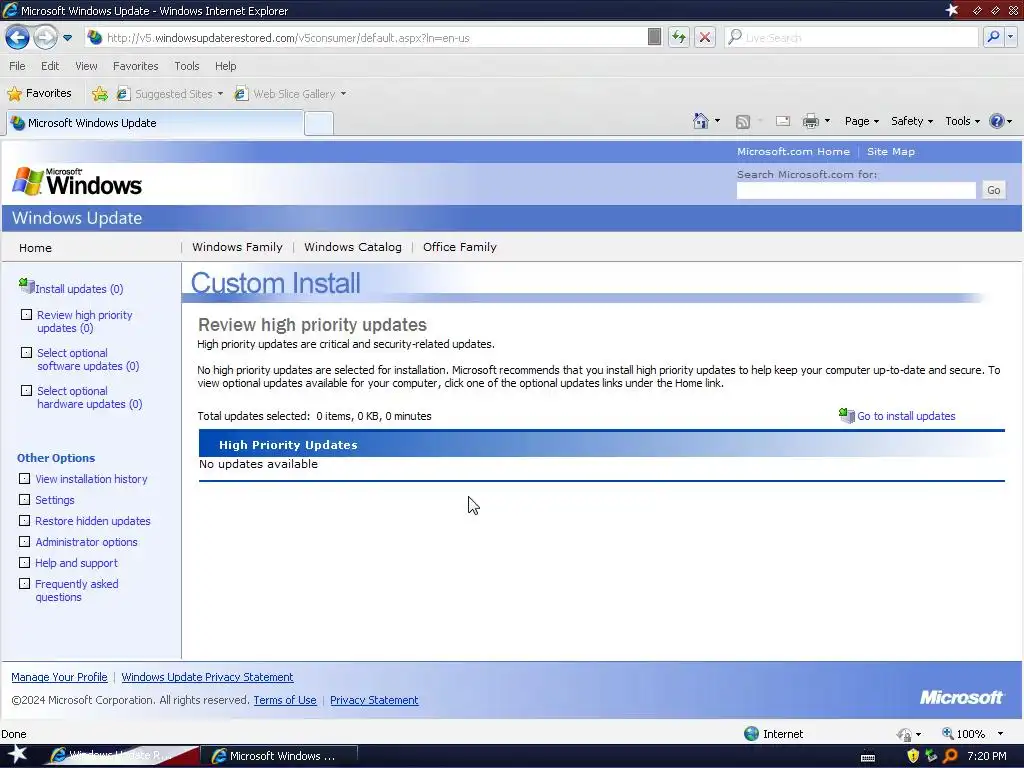The height and width of the screenshot is (768, 1024).
Task: Open Help and support link
Action: tap(76, 562)
